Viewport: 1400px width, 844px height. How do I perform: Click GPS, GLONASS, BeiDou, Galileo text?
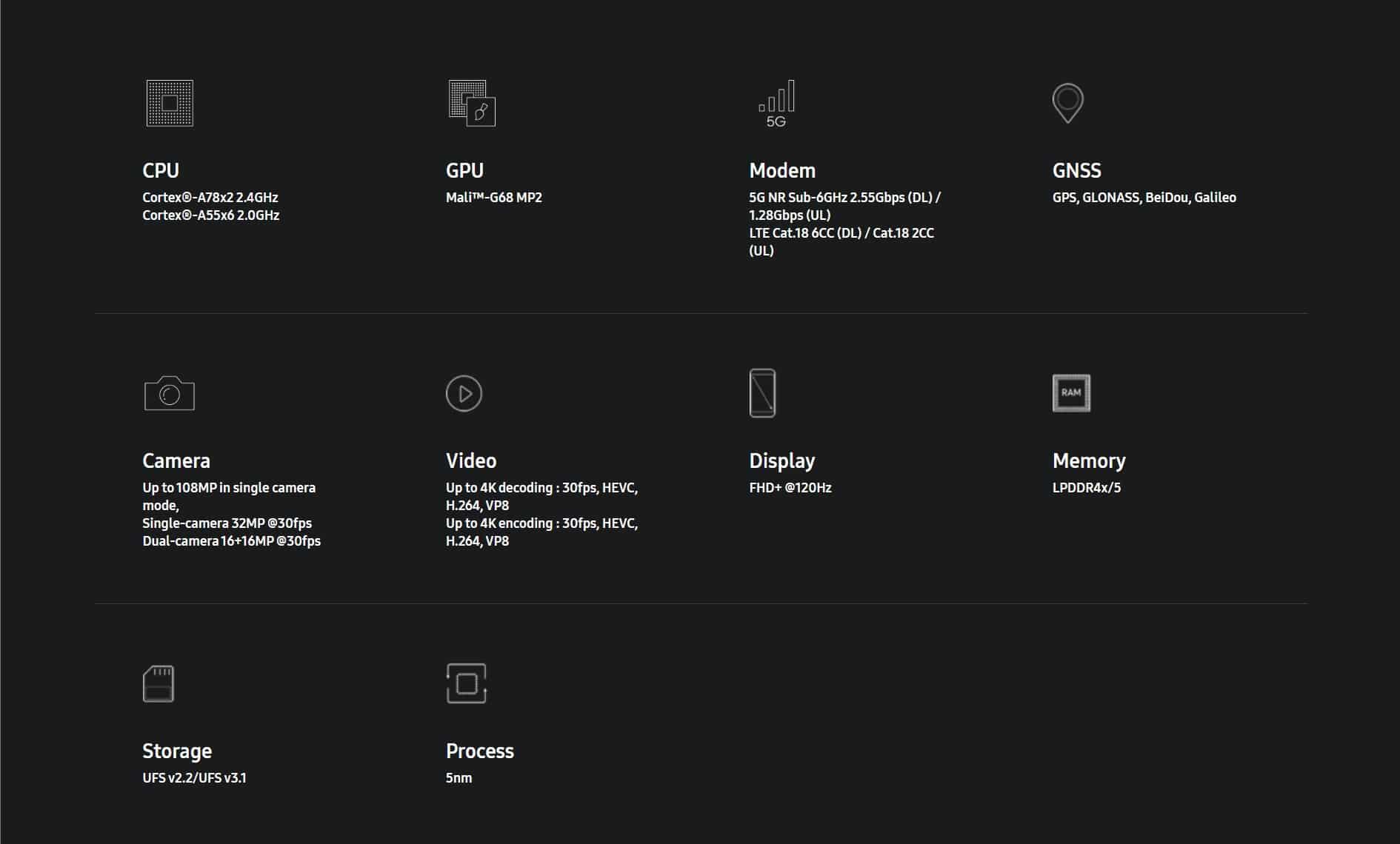click(x=1144, y=198)
